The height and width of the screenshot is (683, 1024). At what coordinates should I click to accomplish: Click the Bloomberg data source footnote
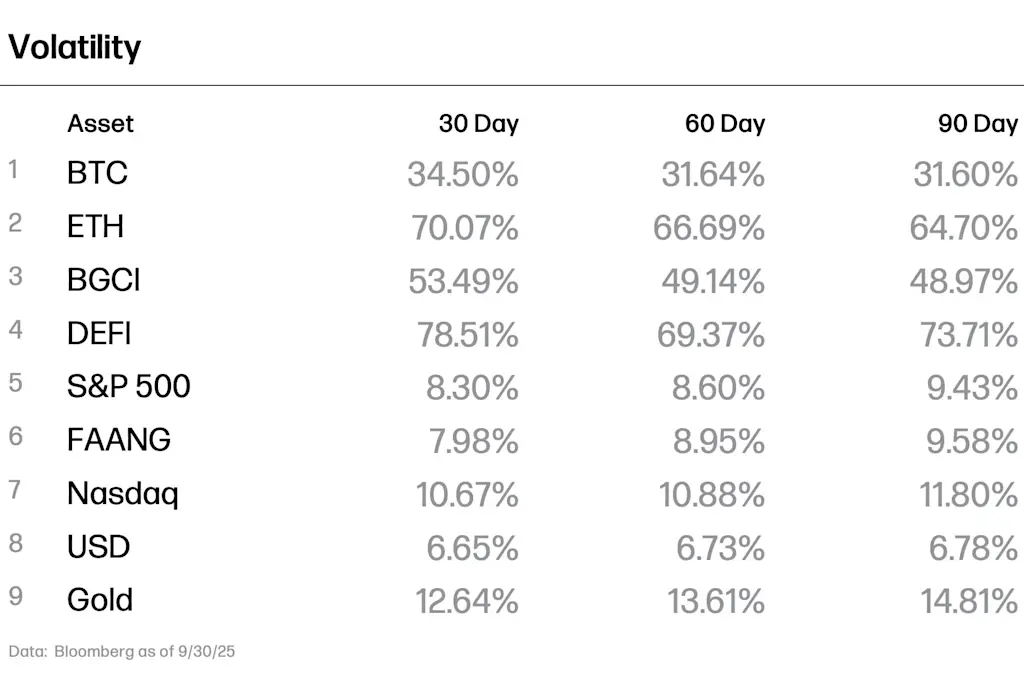[121, 652]
